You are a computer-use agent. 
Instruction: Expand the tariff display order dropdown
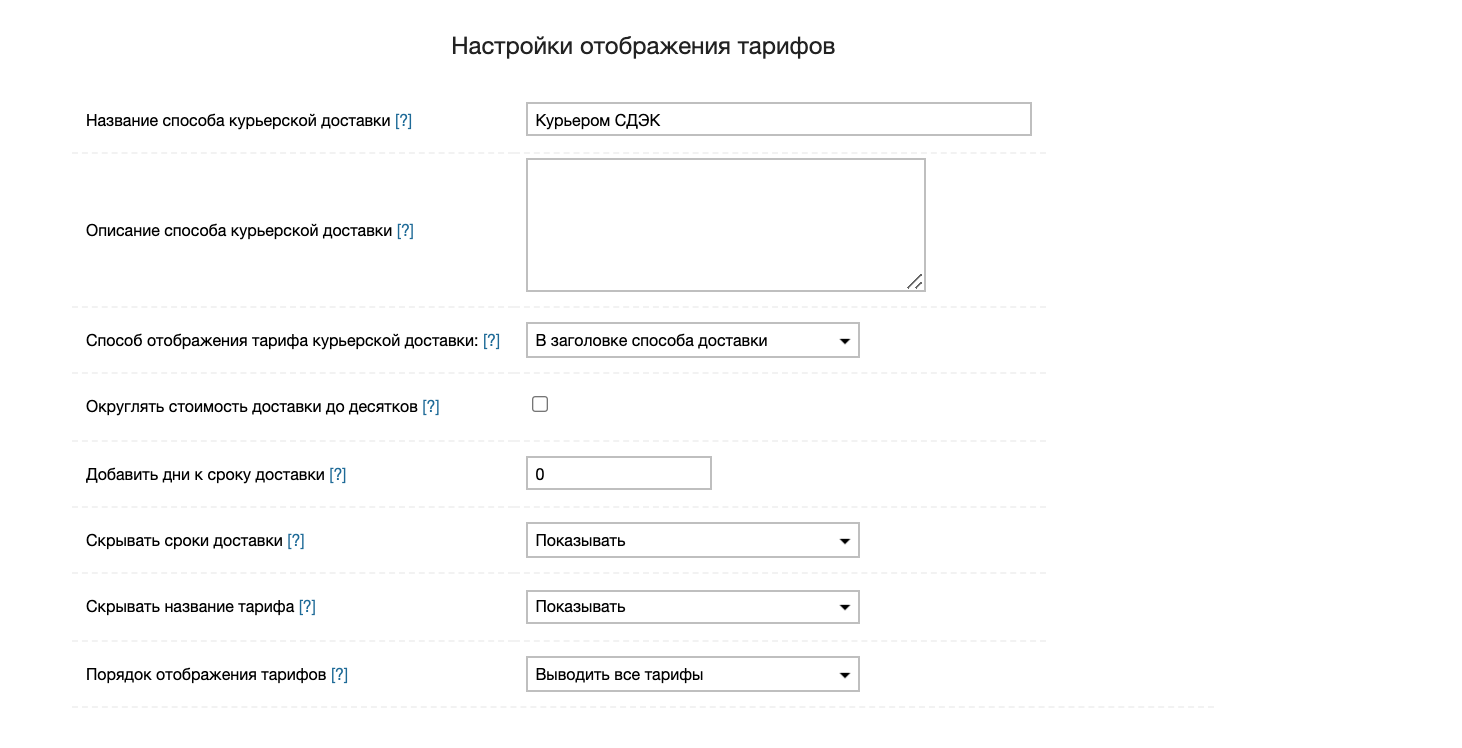pyautogui.click(x=692, y=674)
